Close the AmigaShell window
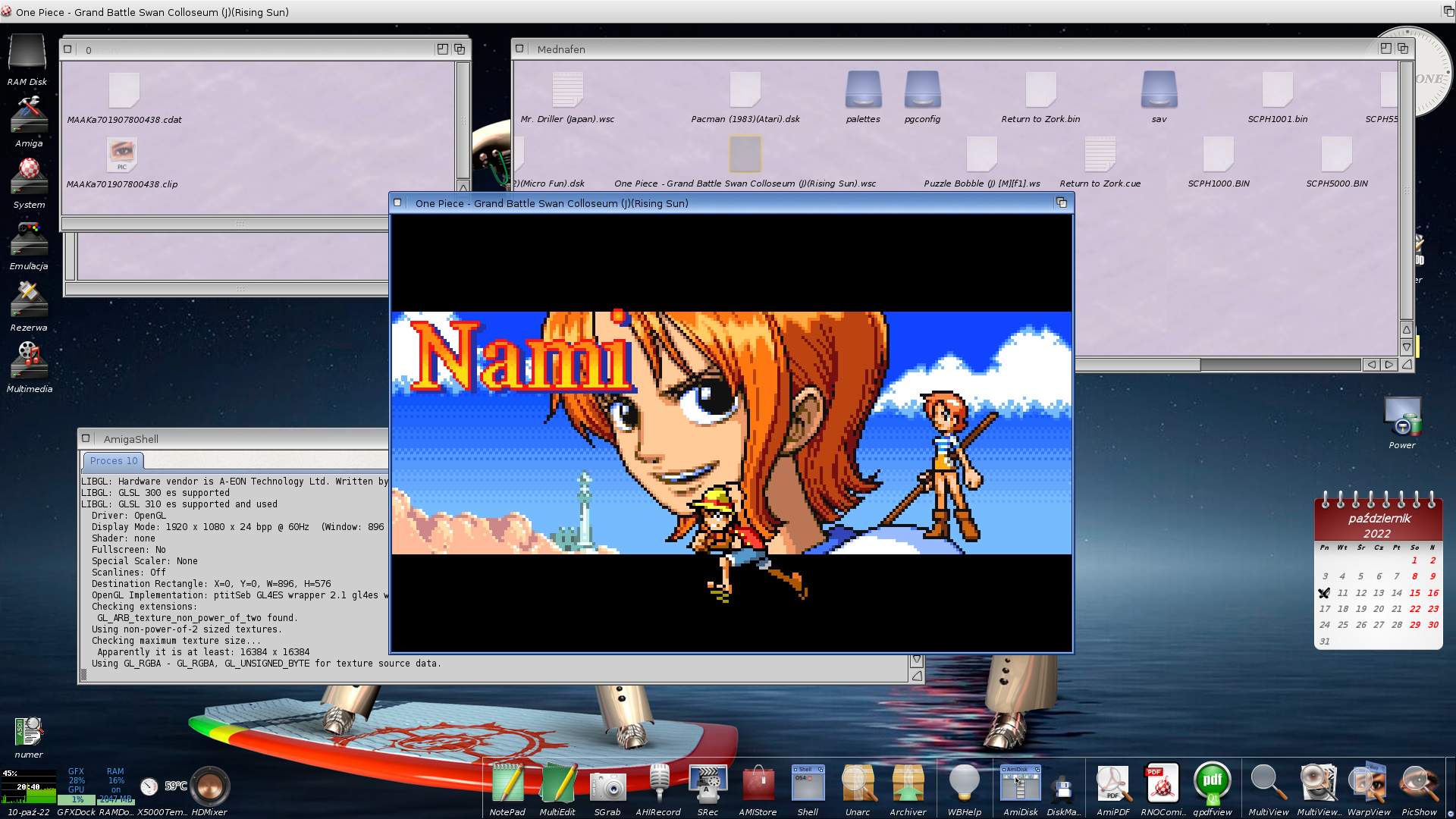1456x819 pixels. point(86,438)
